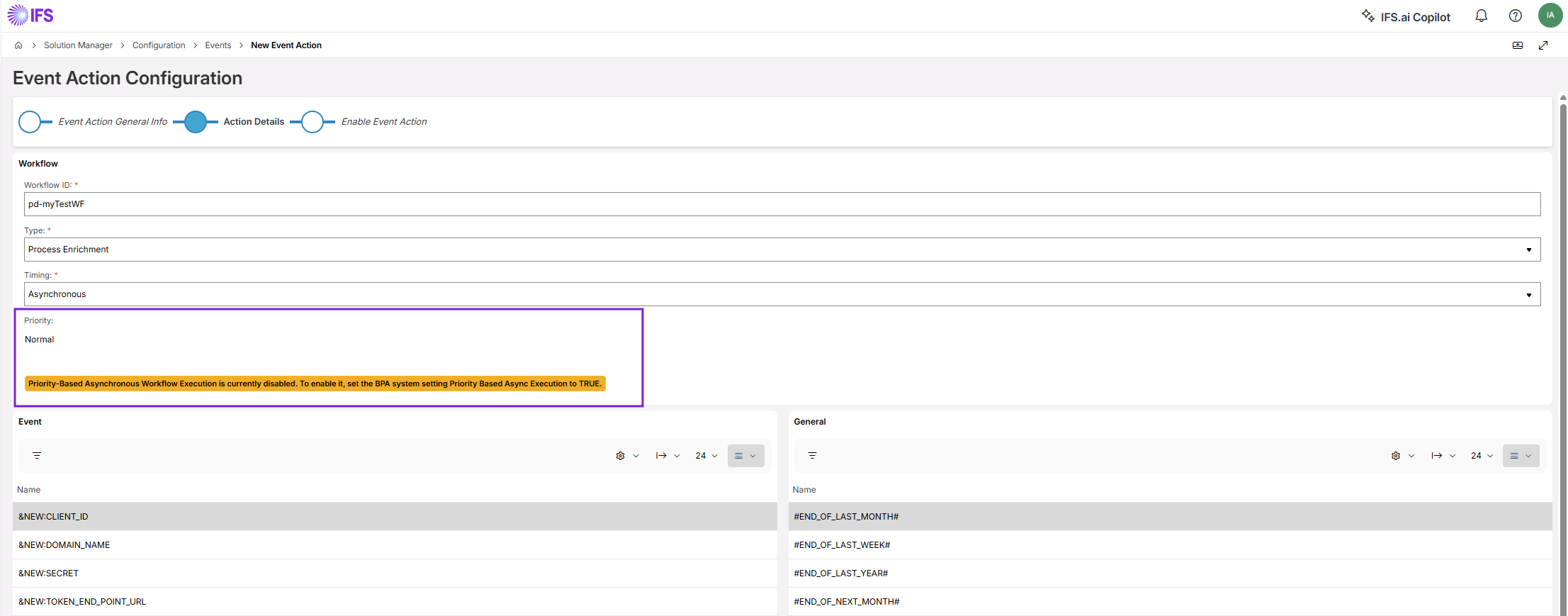Select Event Action General Info step circle
The height and width of the screenshot is (616, 1568).
(30, 122)
